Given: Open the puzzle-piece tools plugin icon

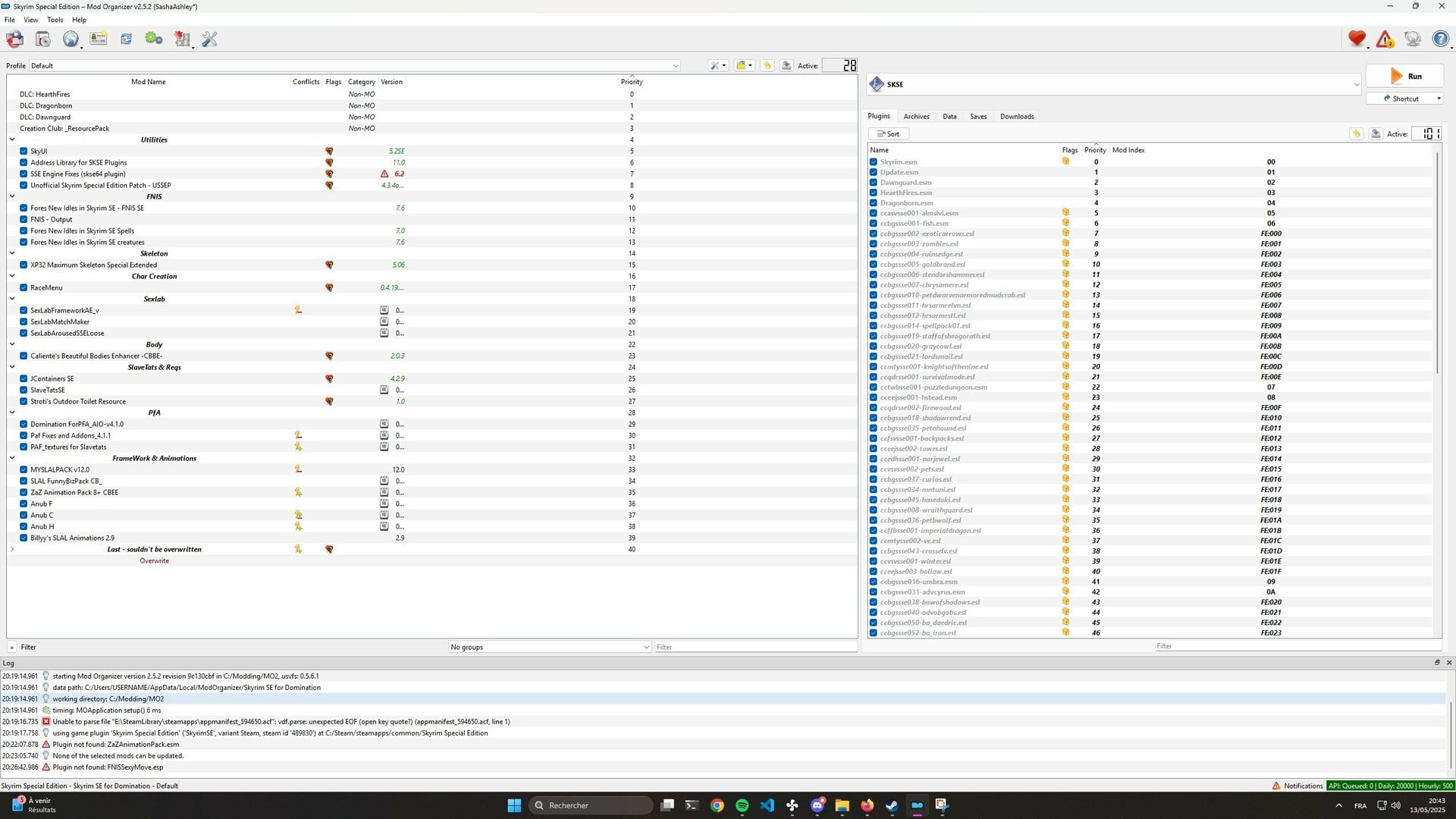Looking at the screenshot, I should pyautogui.click(x=182, y=39).
